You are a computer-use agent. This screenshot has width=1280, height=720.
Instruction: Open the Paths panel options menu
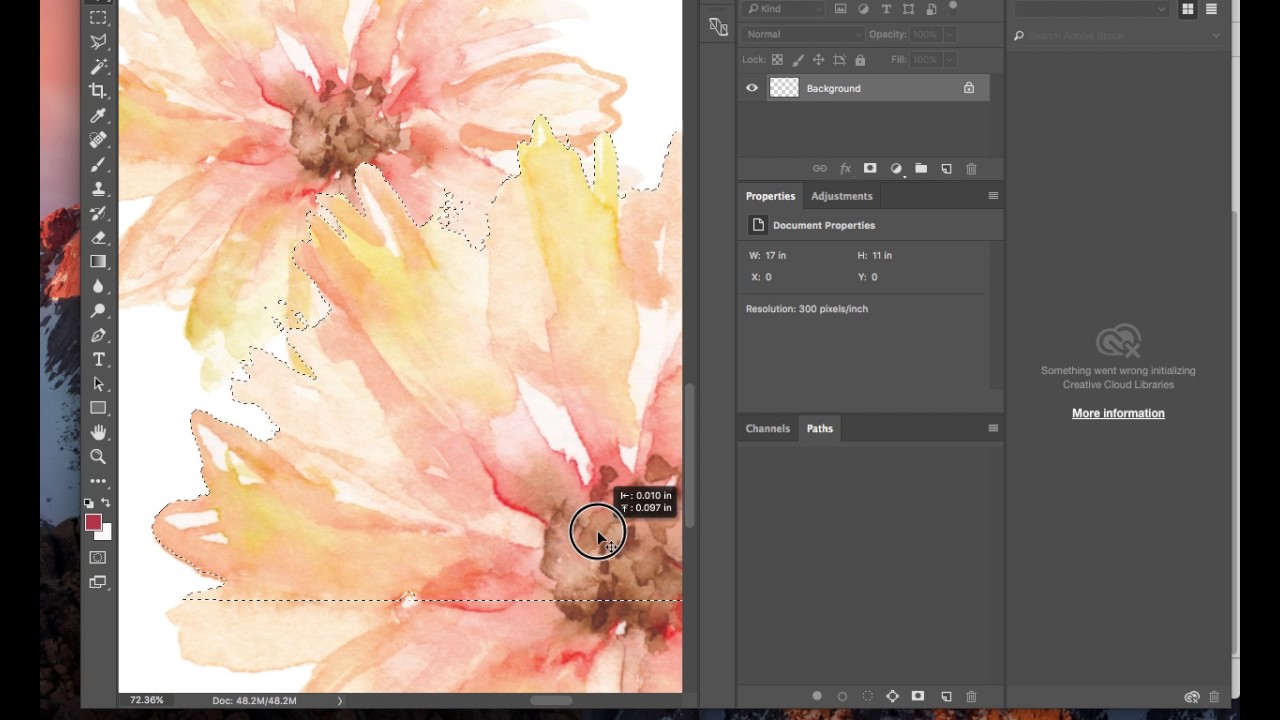click(993, 428)
